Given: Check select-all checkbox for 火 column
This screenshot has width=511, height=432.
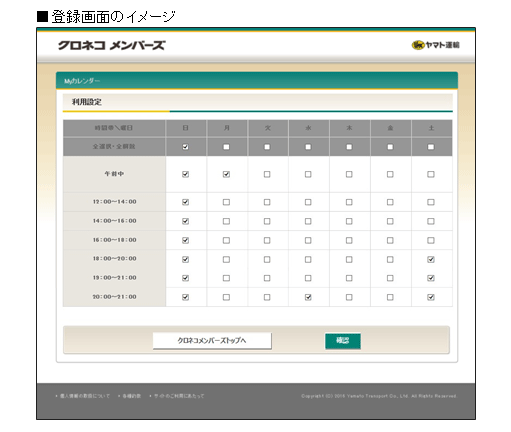Looking at the screenshot, I should pyautogui.click(x=267, y=147).
